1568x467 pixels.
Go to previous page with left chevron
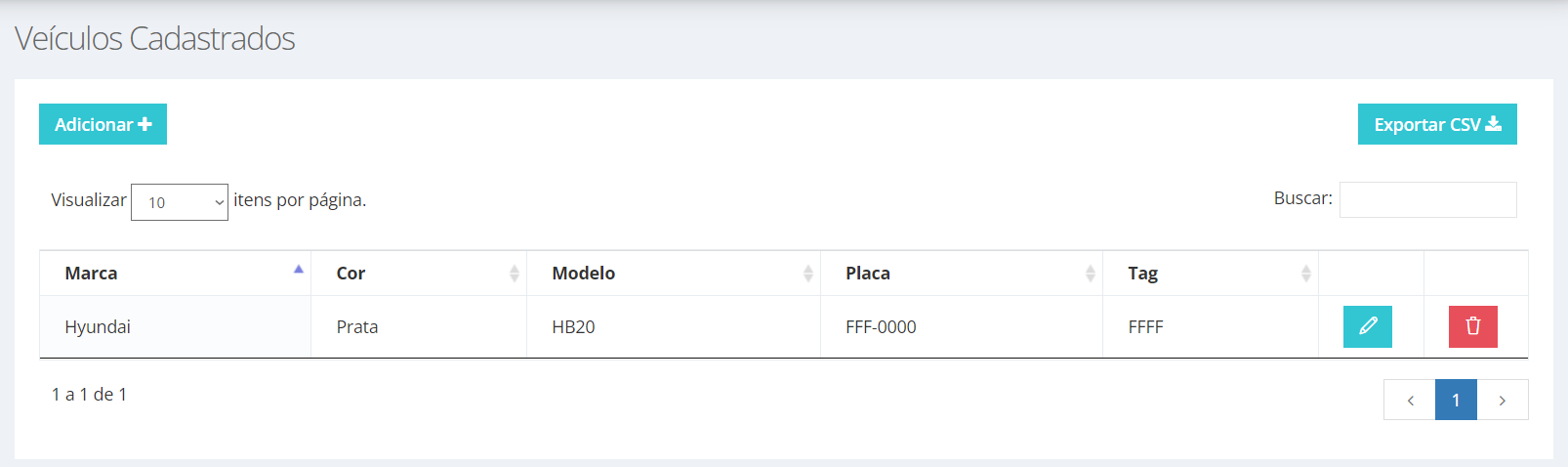(x=1410, y=400)
